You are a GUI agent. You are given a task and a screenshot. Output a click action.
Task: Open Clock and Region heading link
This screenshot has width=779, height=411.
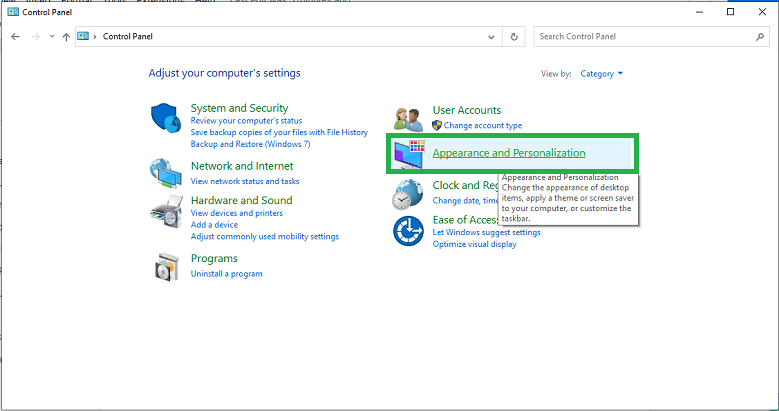[466, 185]
